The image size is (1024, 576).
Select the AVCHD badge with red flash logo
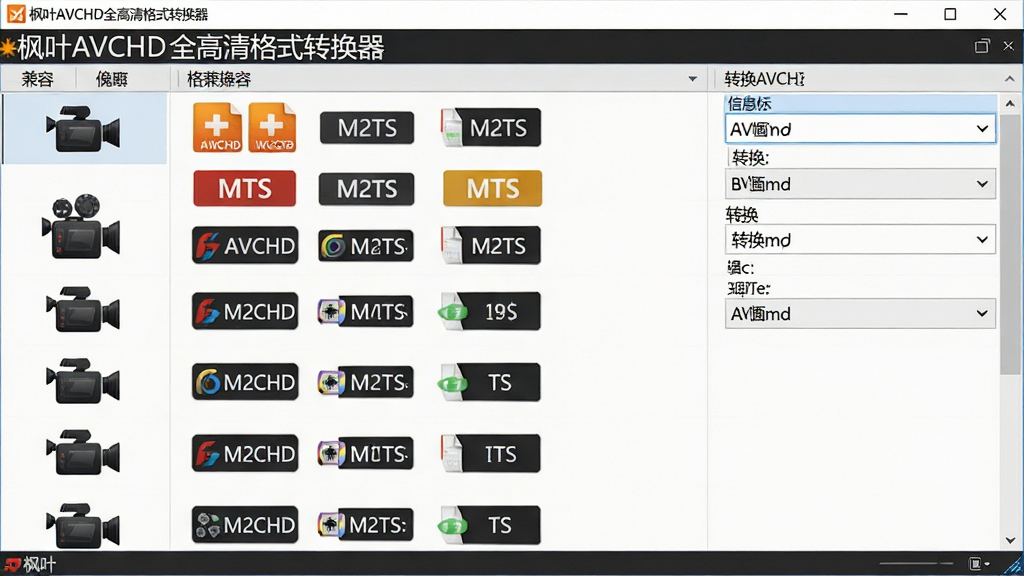[x=245, y=246]
